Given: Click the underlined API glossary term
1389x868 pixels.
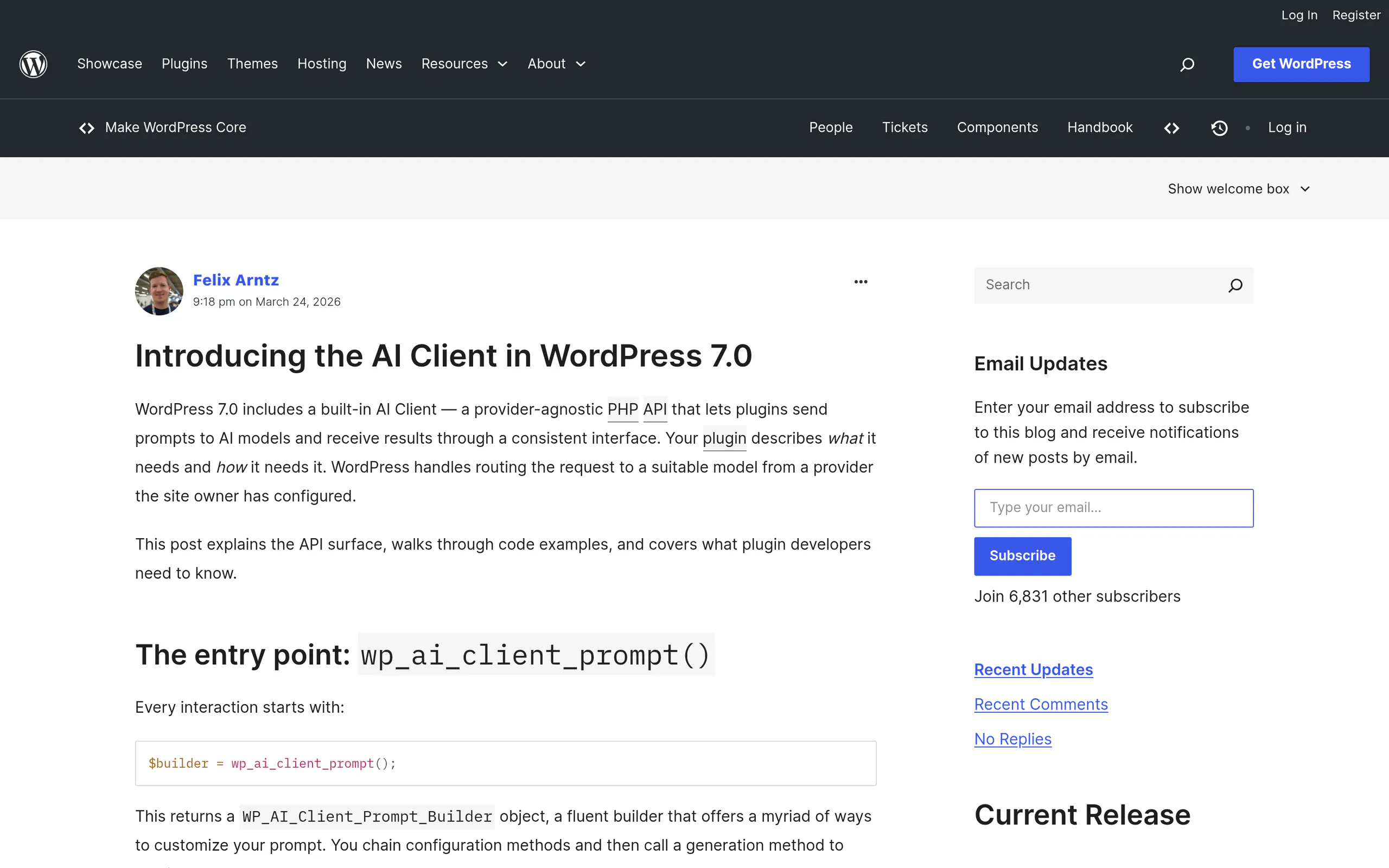Looking at the screenshot, I should pyautogui.click(x=655, y=409).
